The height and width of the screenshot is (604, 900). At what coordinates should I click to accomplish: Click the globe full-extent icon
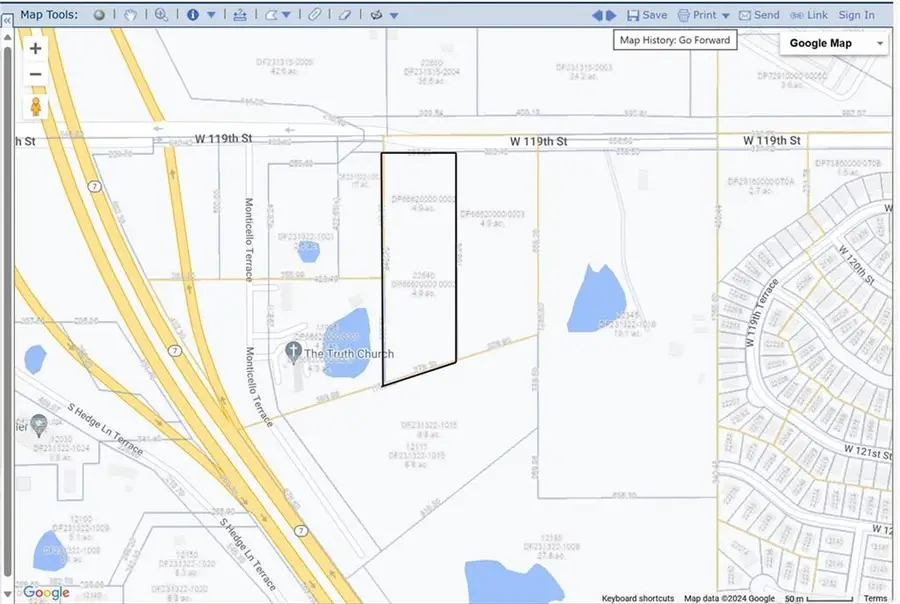(x=99, y=15)
